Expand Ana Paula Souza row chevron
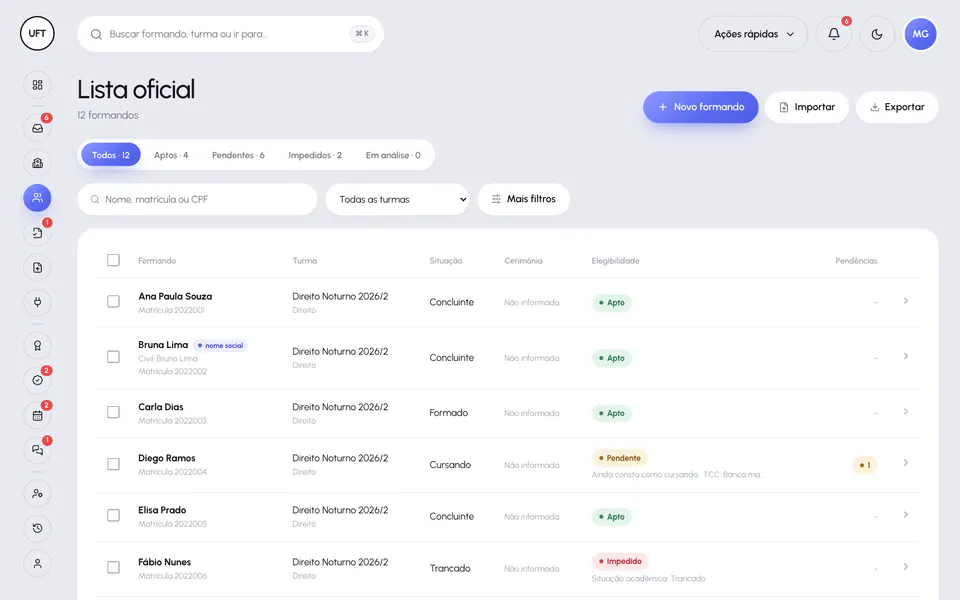The image size is (960, 600). point(906,301)
